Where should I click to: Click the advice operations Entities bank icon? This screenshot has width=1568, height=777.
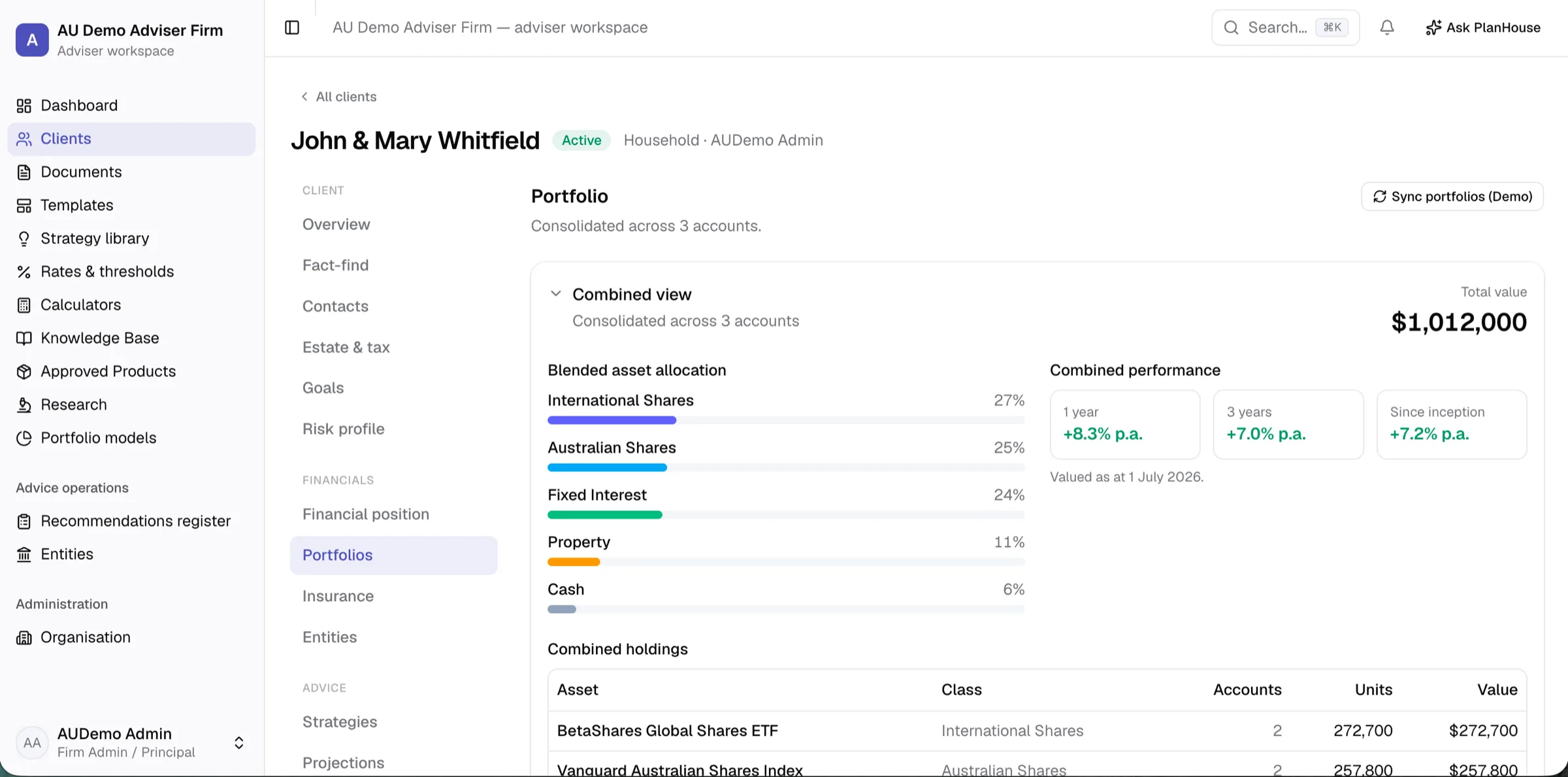pyautogui.click(x=24, y=554)
